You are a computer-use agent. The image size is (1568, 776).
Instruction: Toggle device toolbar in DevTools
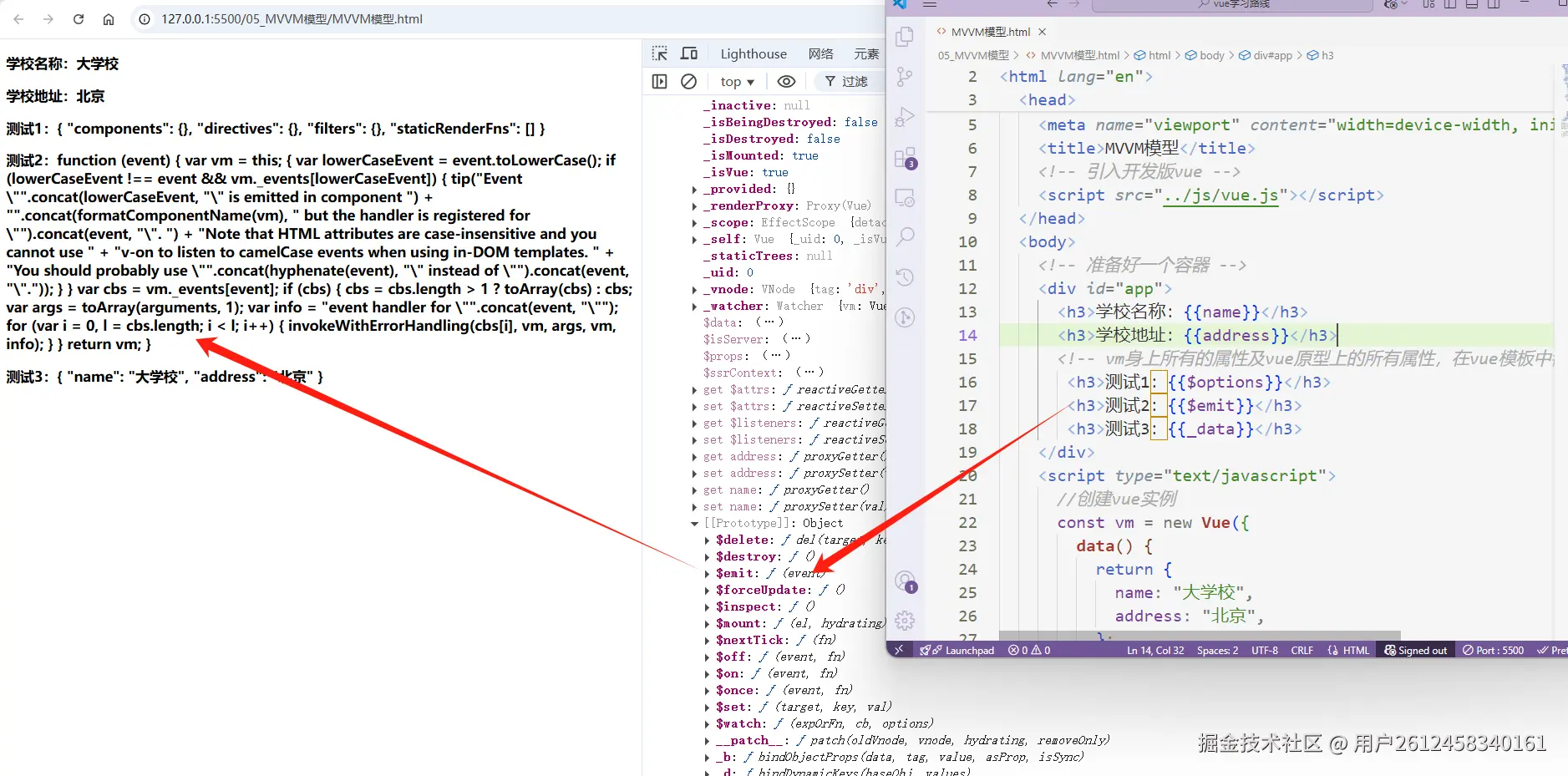click(x=689, y=53)
